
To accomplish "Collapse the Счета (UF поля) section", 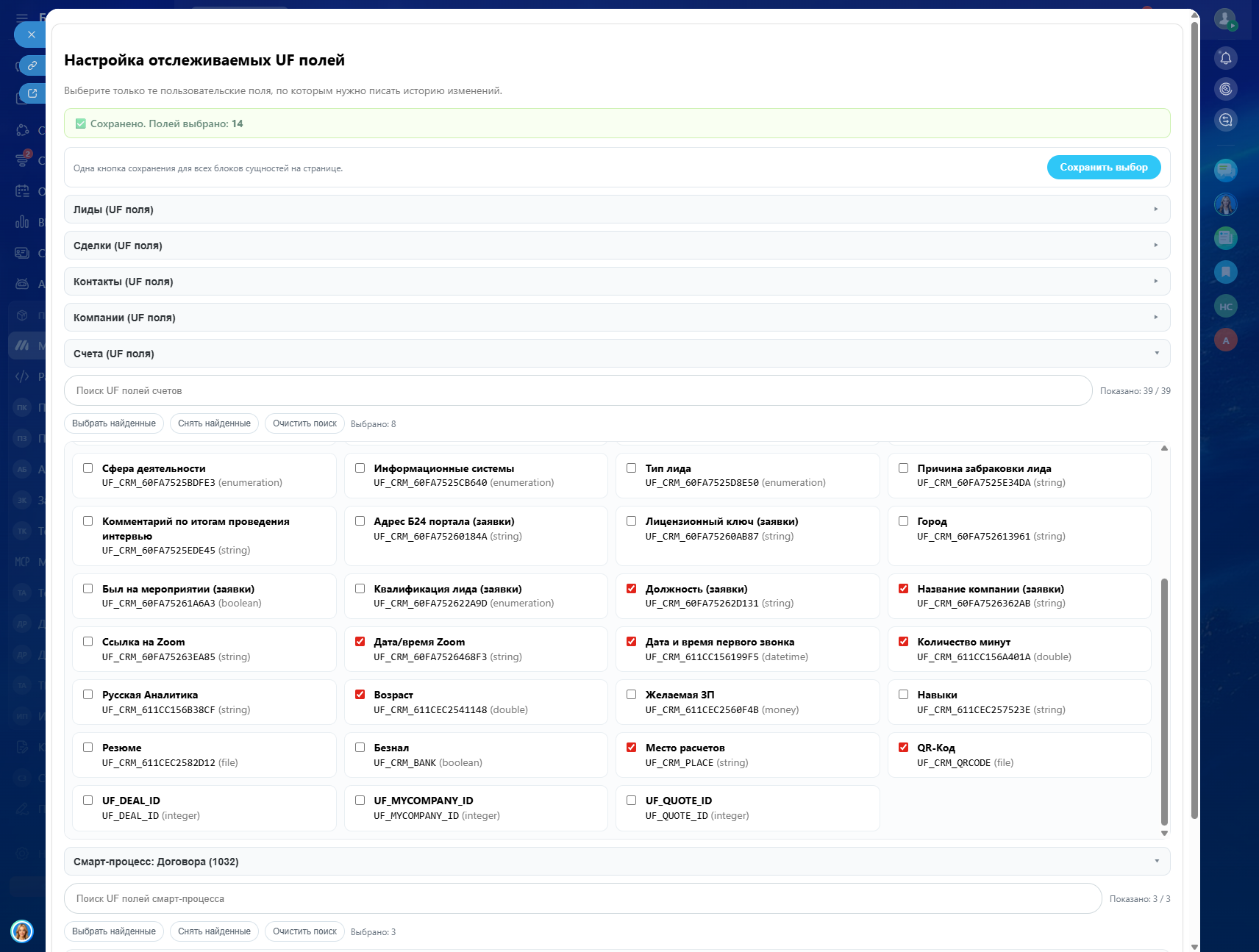I will (x=616, y=354).
